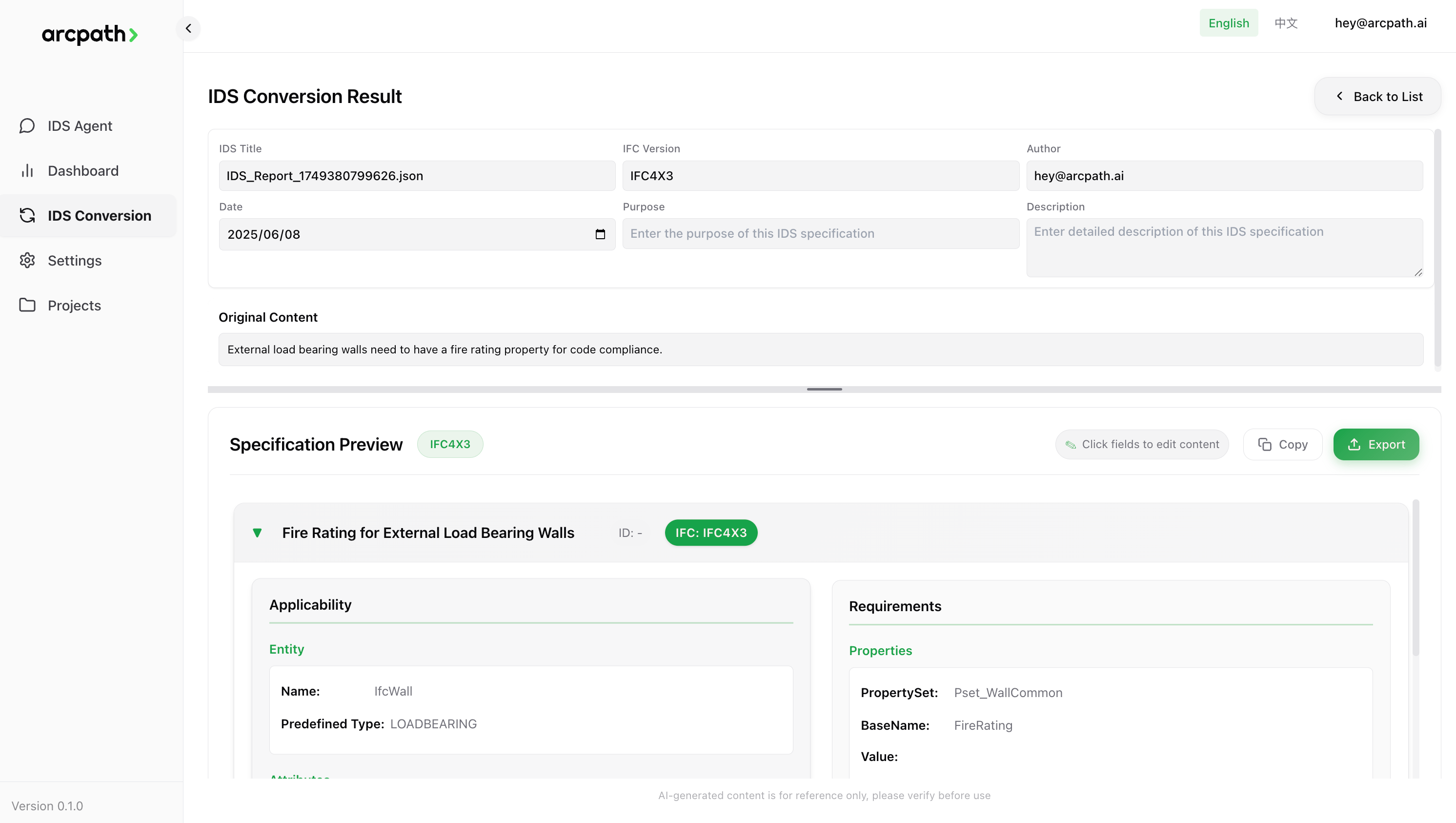Collapse the Fire Rating specification section
Screen dimensions: 1456x823
(x=258, y=532)
